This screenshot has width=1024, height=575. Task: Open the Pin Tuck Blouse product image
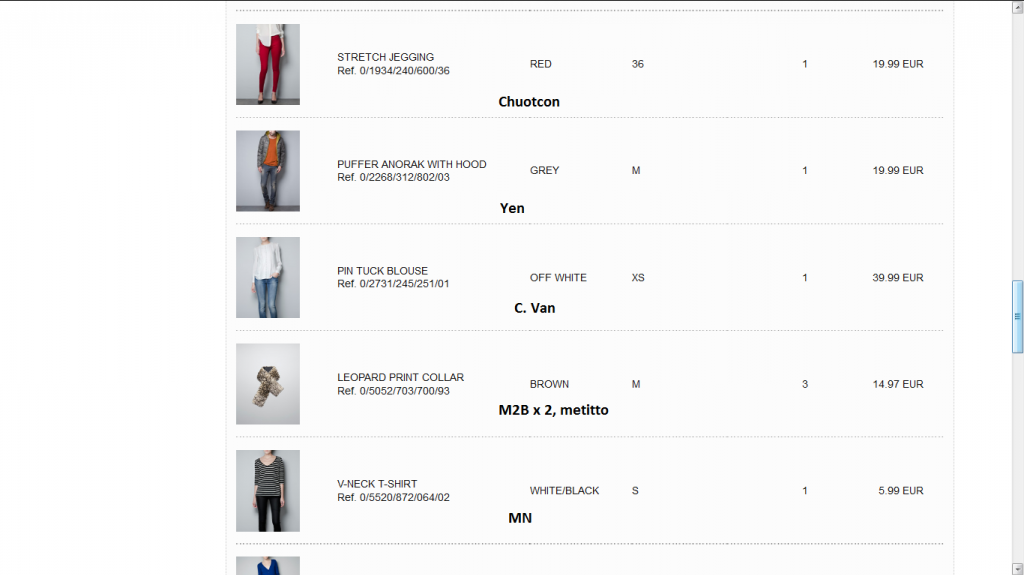click(268, 277)
